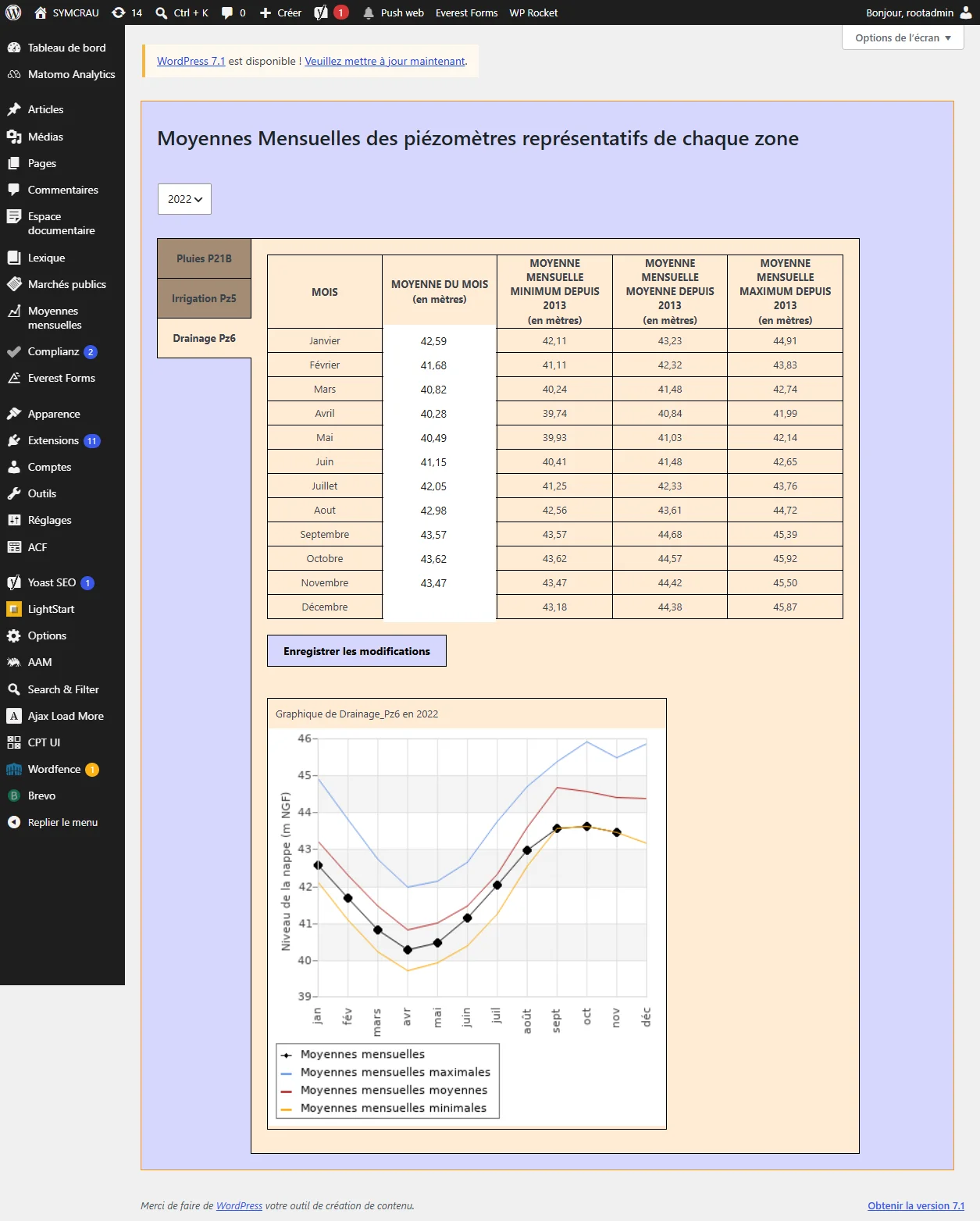The width and height of the screenshot is (980, 1221).
Task: Open the Espace documentaire menu item
Action: pyautogui.click(x=62, y=223)
